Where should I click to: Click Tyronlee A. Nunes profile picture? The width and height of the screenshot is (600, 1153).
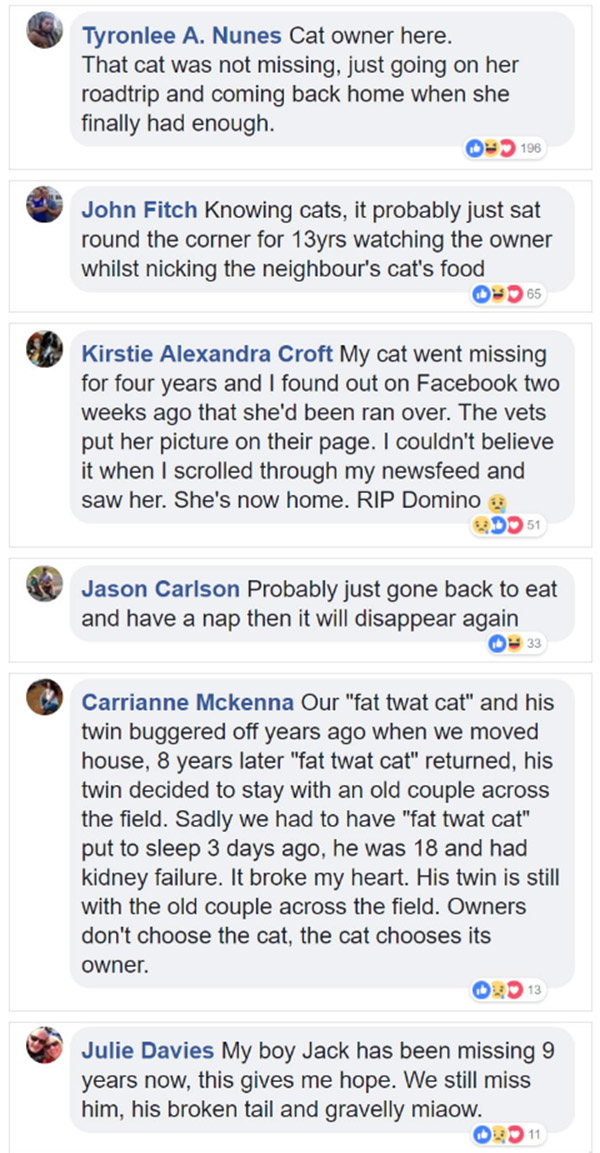(x=44, y=31)
